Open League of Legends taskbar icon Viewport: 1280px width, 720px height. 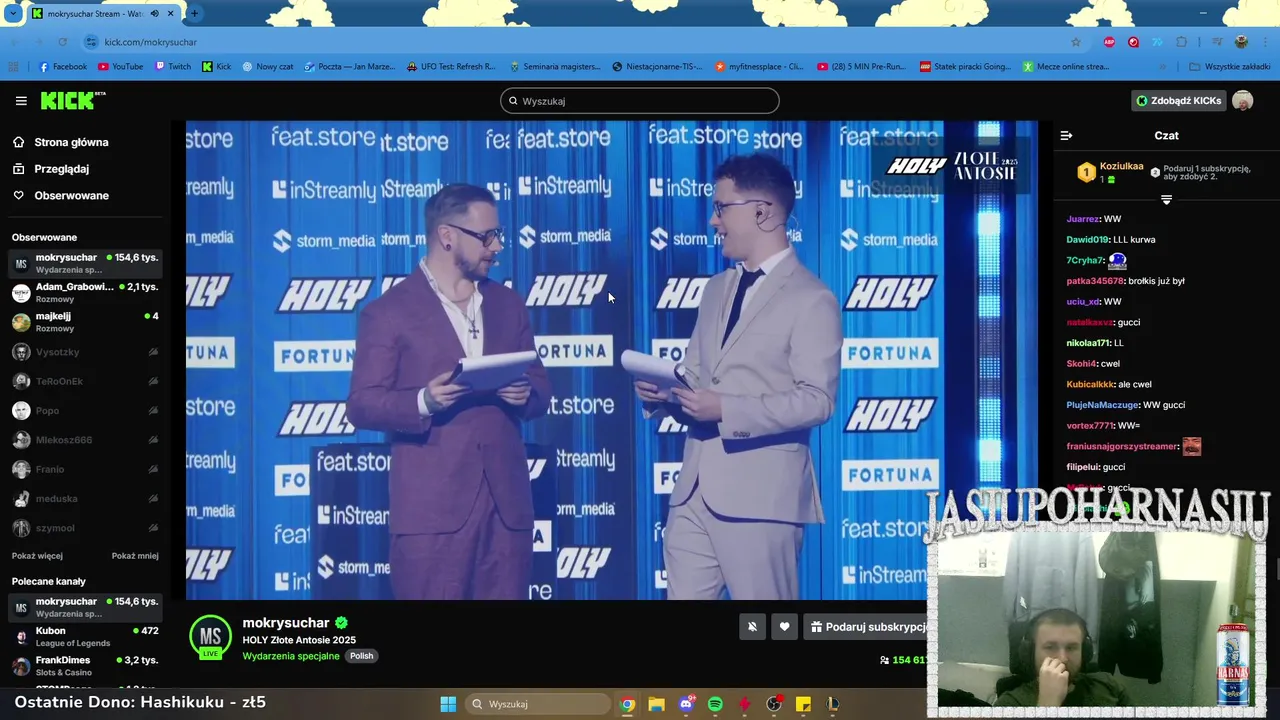(832, 704)
